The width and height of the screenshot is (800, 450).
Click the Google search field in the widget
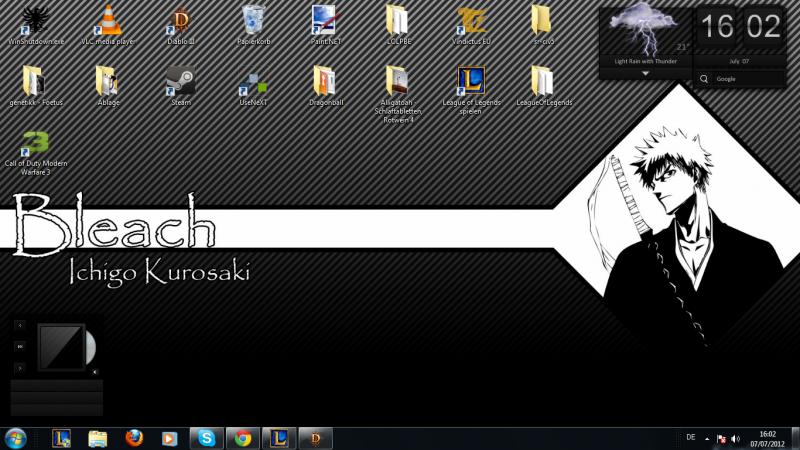click(745, 78)
